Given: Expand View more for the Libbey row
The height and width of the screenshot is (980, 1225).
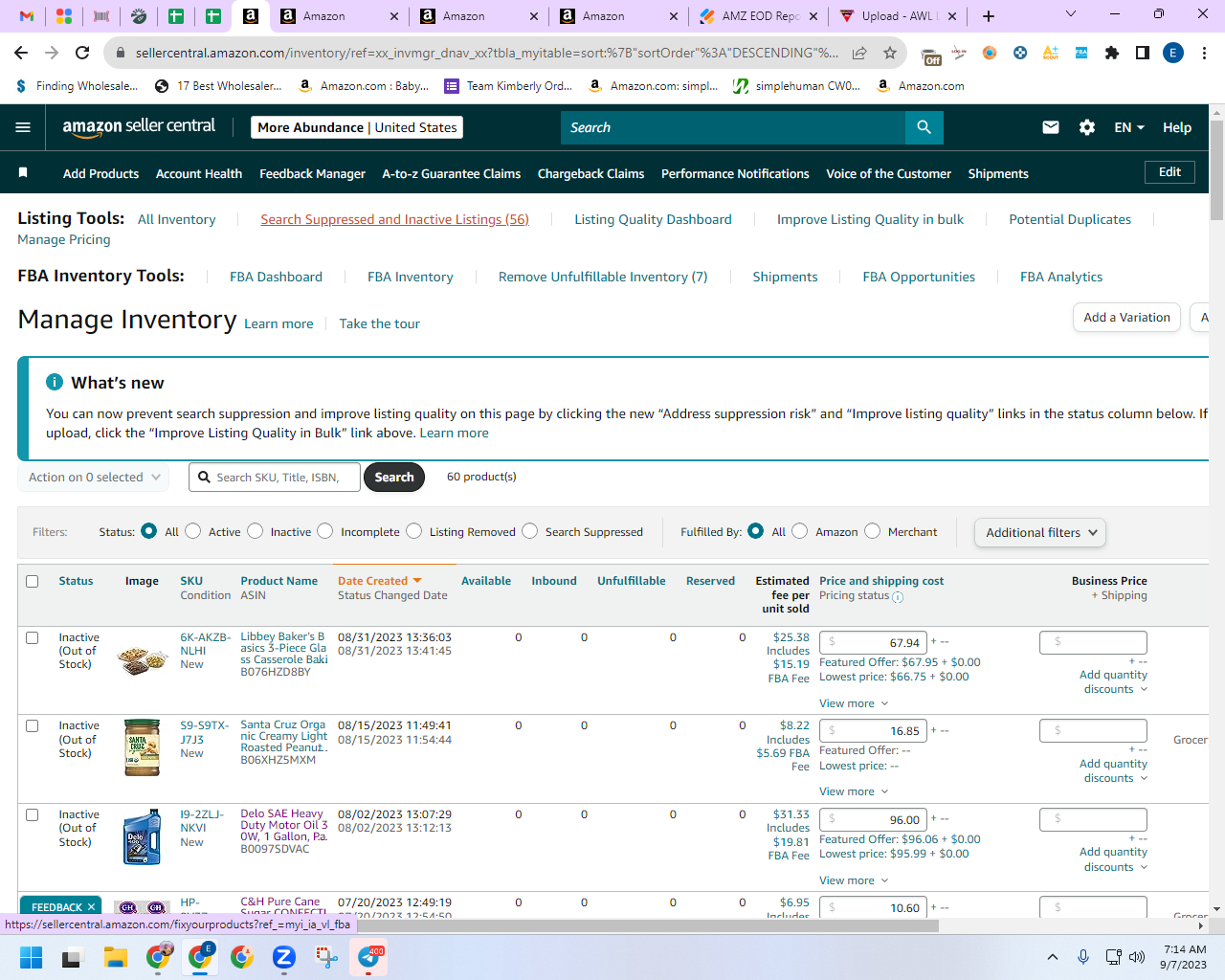Looking at the screenshot, I should [854, 703].
